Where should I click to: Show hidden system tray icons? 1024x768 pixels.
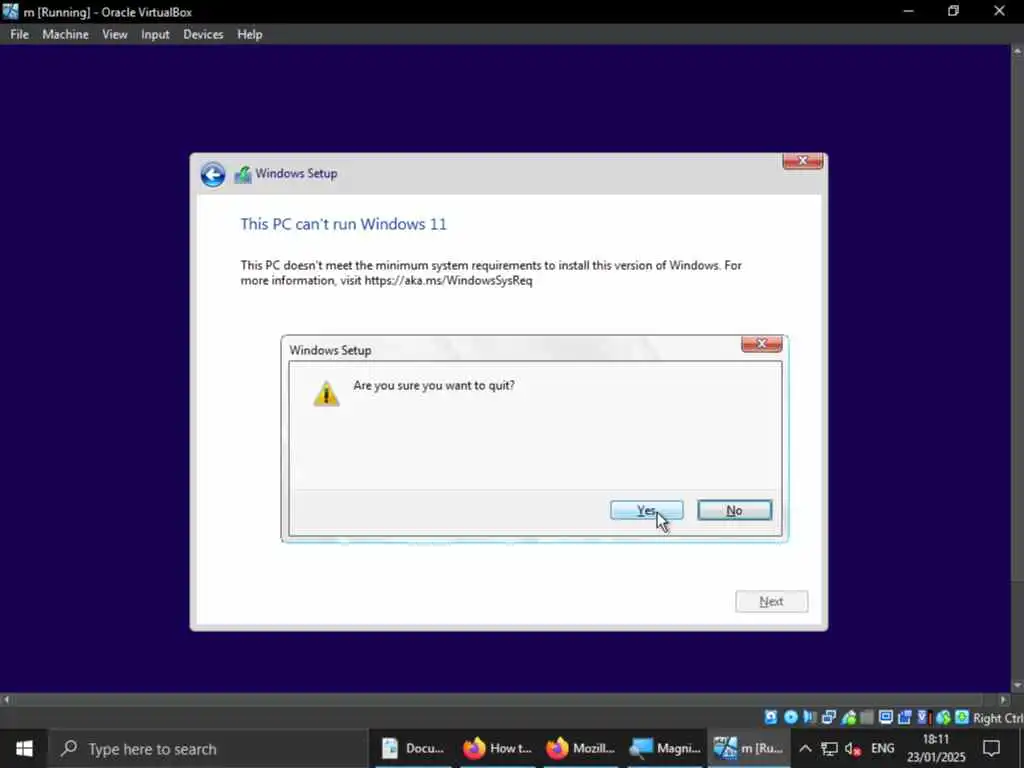pos(805,748)
